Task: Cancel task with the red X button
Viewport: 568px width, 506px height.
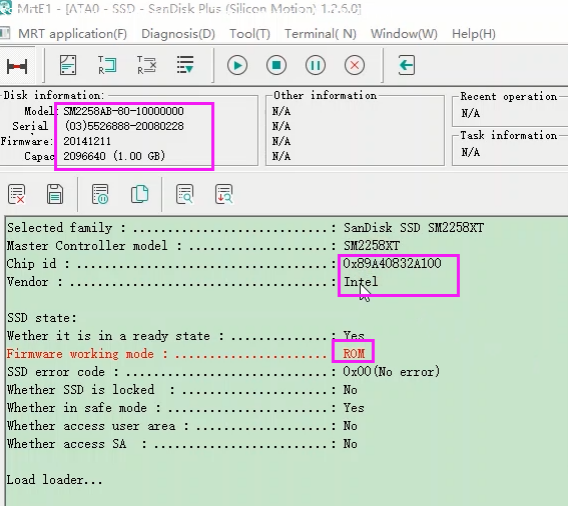Action: 354,66
